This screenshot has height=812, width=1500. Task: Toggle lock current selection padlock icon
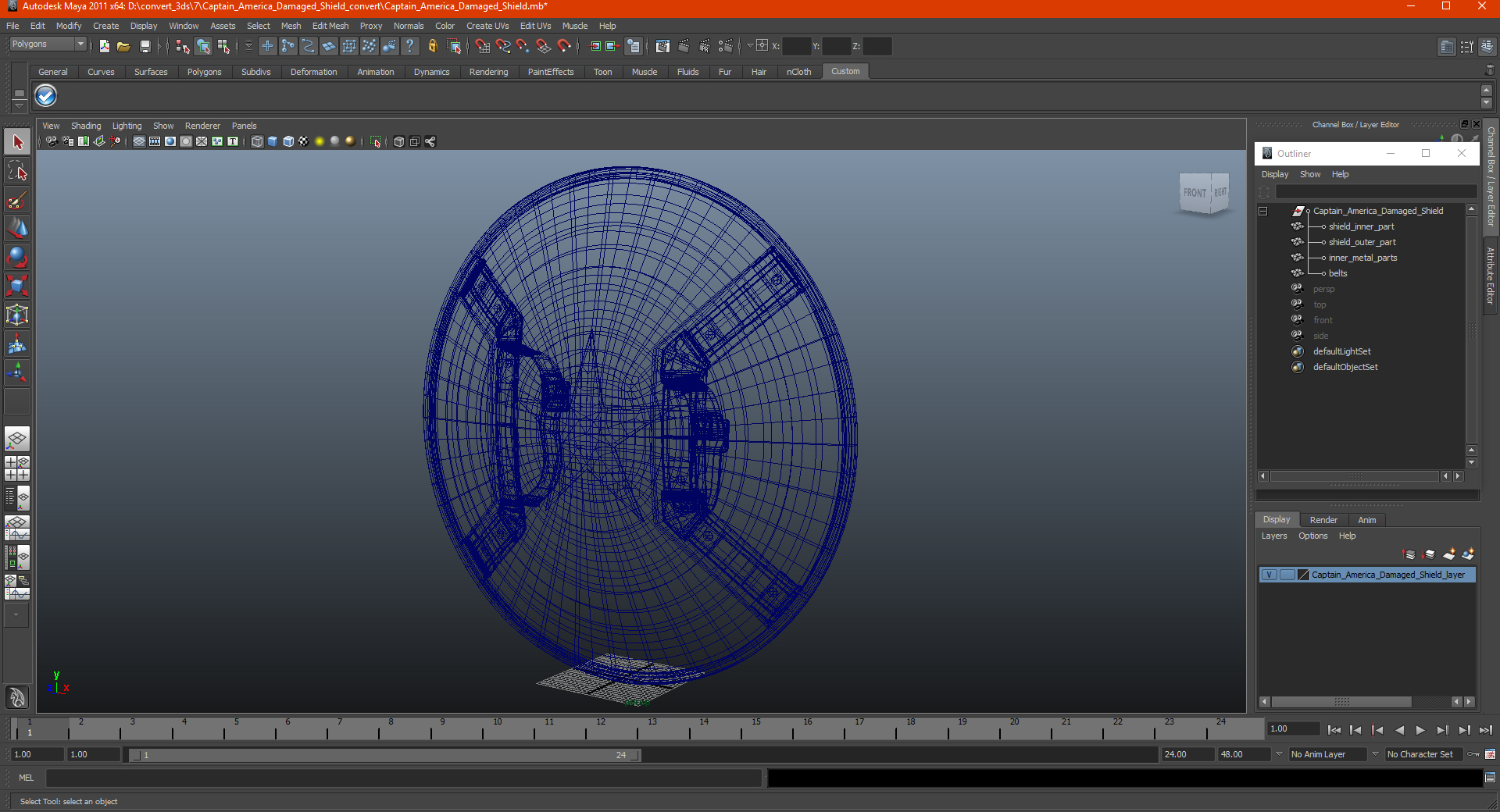(x=432, y=46)
